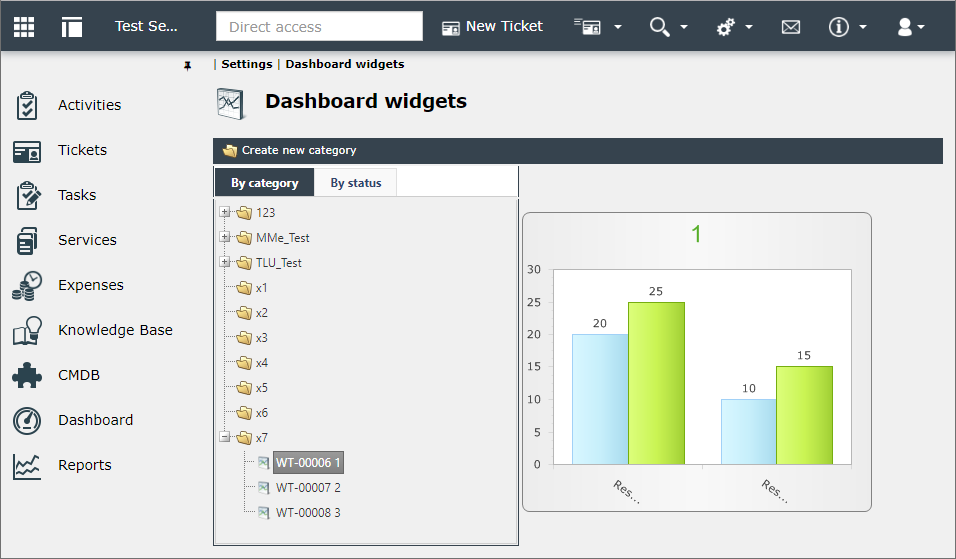Collapse the x7 folder node

click(x=225, y=436)
